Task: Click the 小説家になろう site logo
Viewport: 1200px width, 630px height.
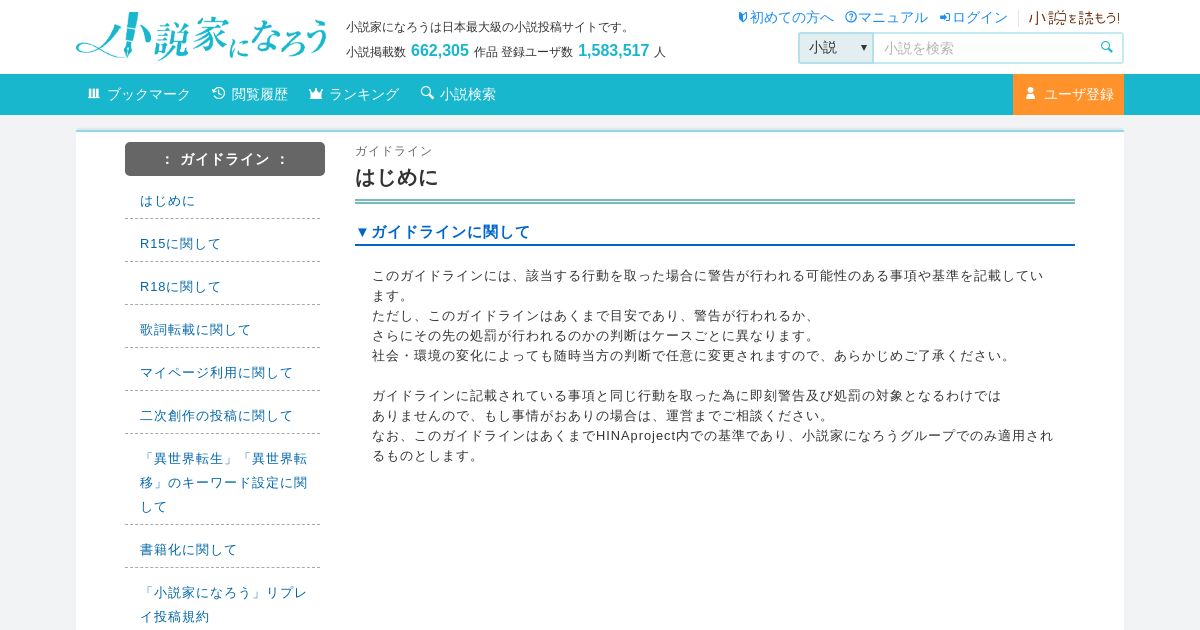Action: click(203, 36)
